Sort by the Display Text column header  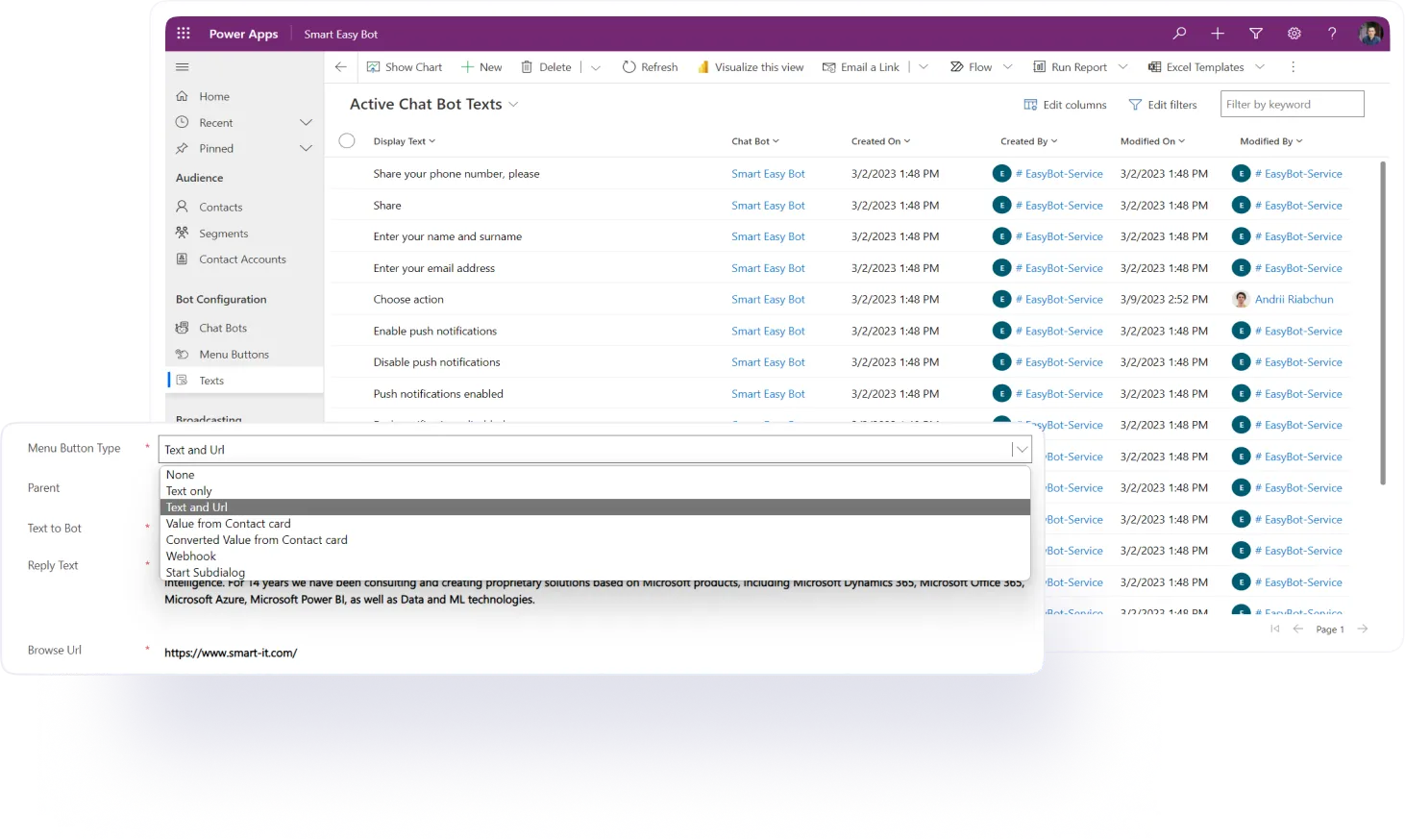(x=404, y=141)
